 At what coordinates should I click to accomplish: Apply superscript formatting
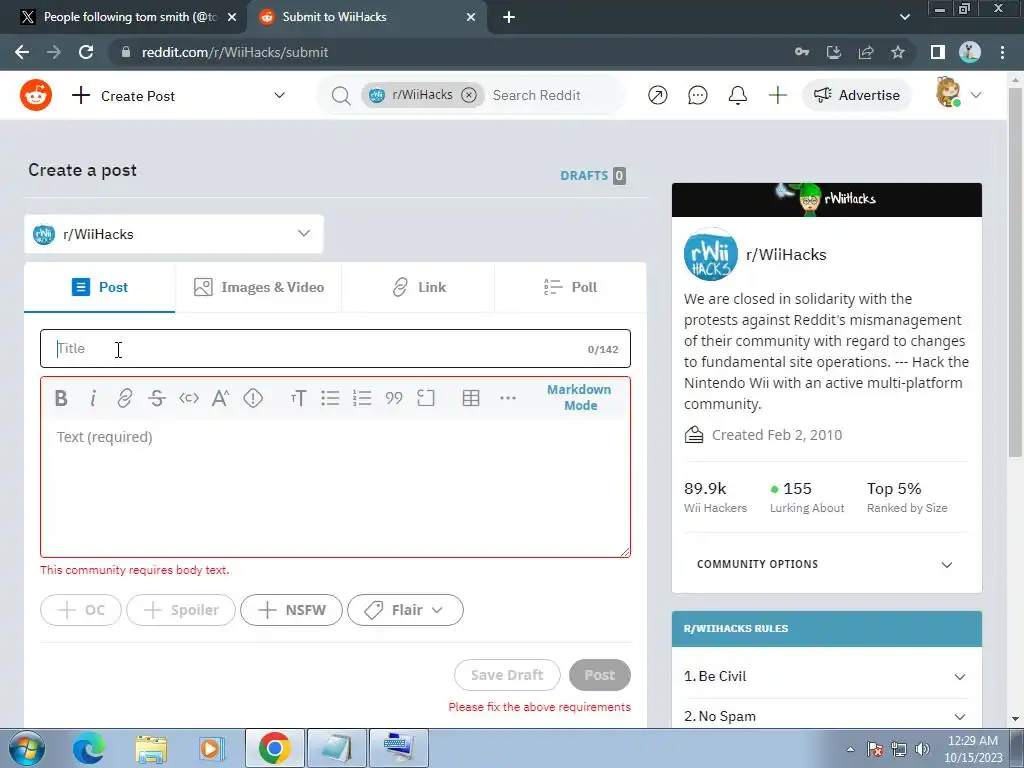pos(221,398)
